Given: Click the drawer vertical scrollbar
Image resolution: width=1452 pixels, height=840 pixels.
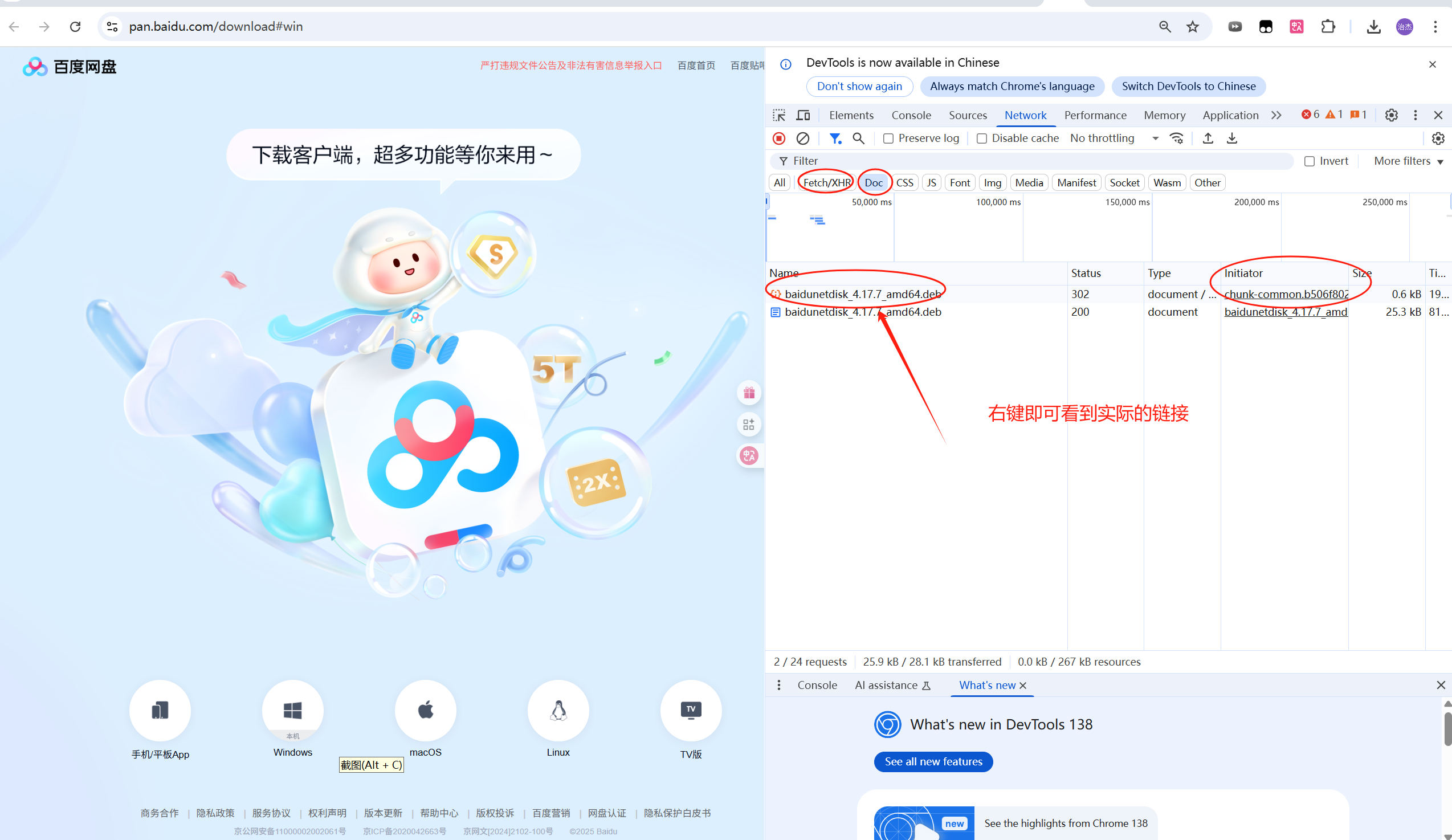Looking at the screenshot, I should 1447,730.
